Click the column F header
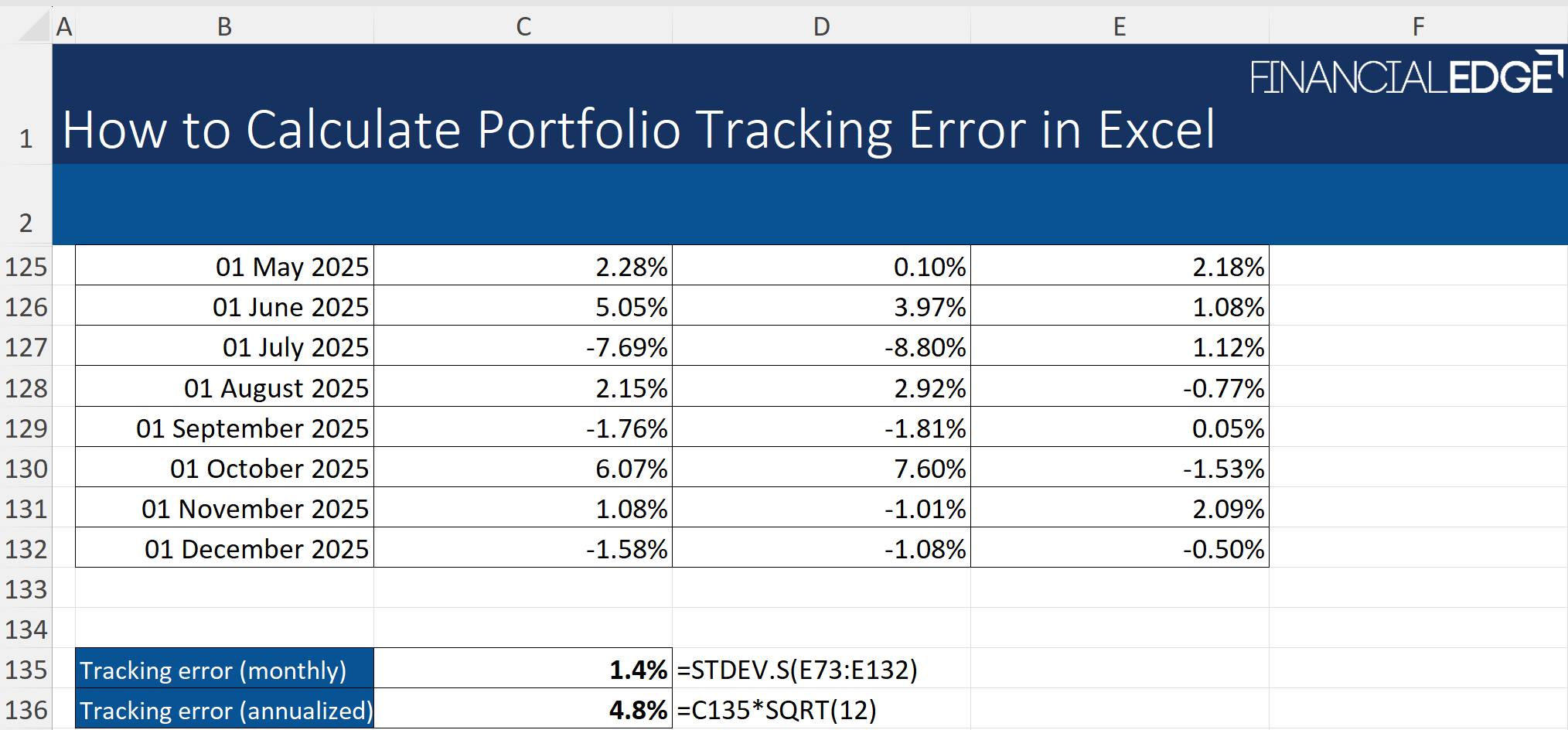The image size is (1568, 730). (x=1418, y=27)
